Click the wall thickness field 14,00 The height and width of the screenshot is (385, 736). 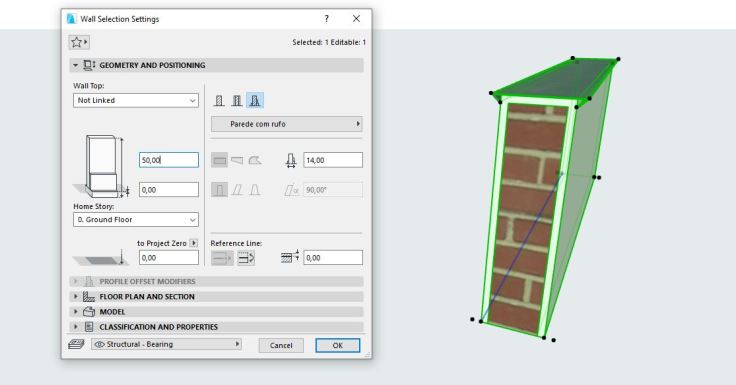pyautogui.click(x=333, y=160)
